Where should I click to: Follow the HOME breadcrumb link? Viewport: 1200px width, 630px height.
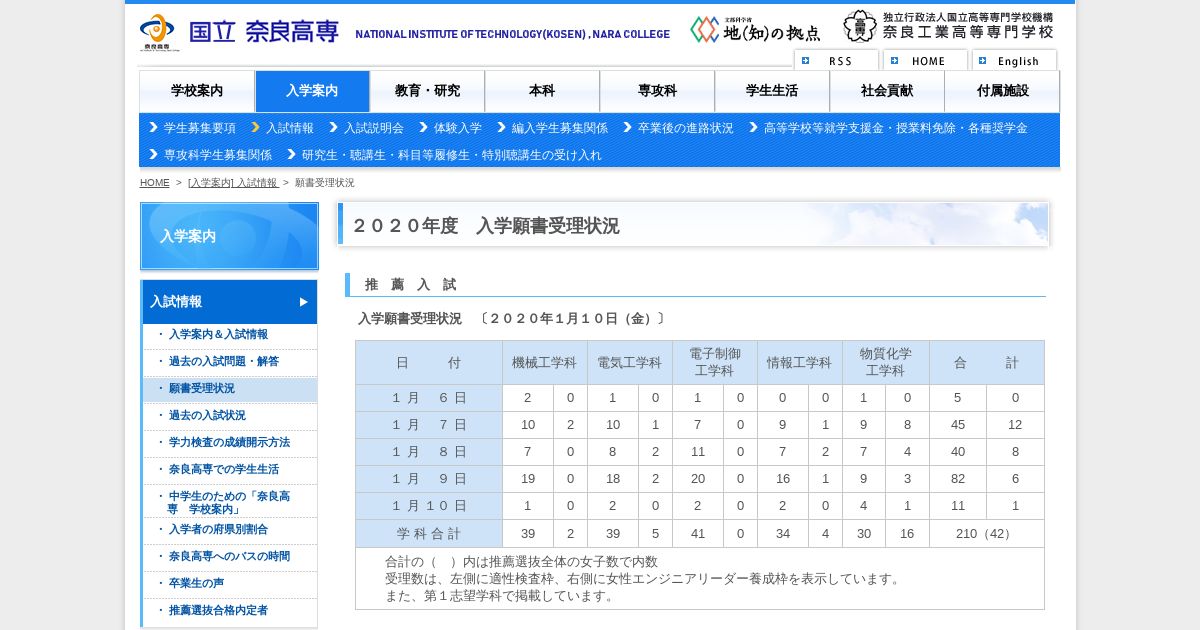[155, 183]
